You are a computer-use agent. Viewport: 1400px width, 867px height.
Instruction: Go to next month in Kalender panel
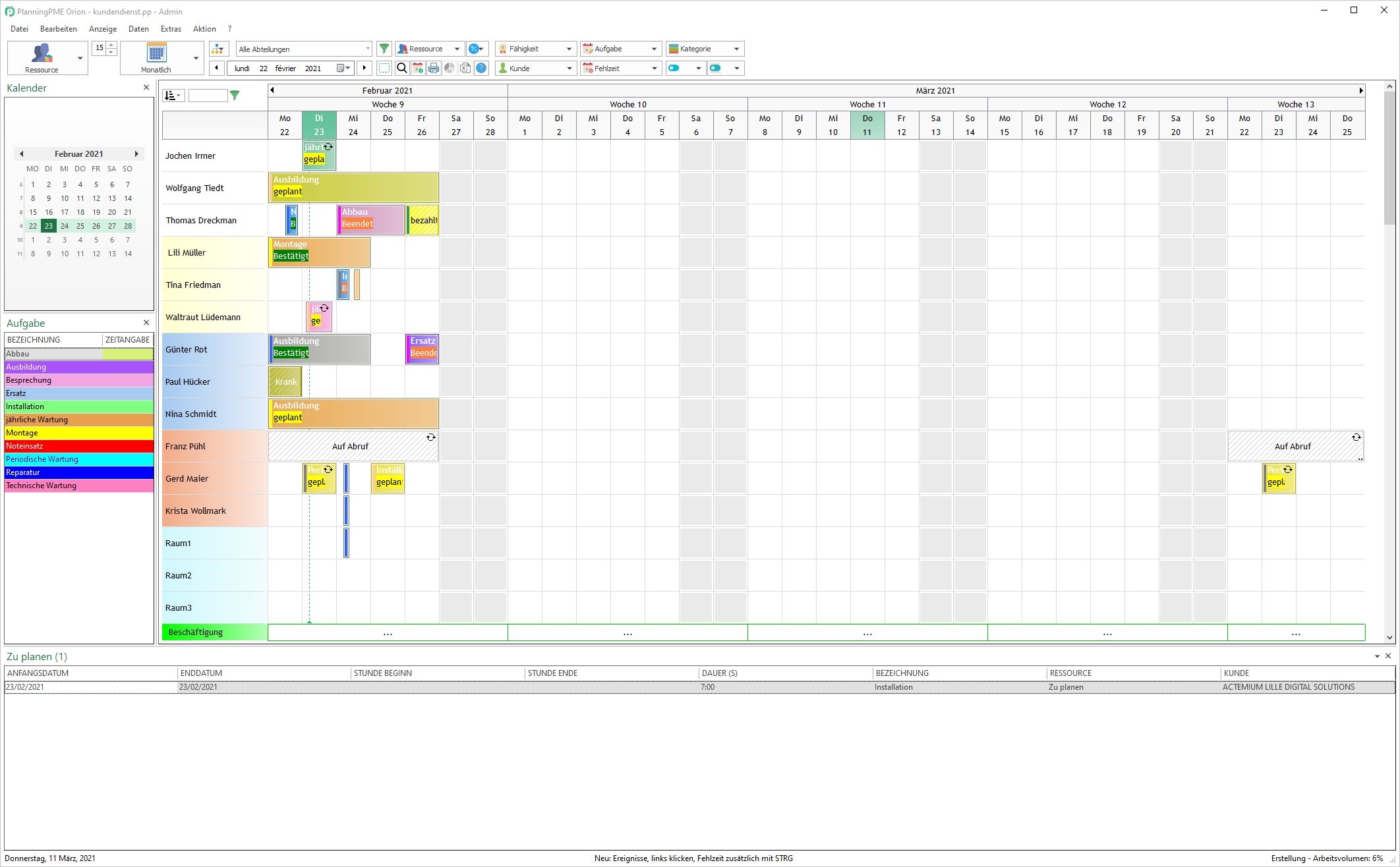pos(136,154)
